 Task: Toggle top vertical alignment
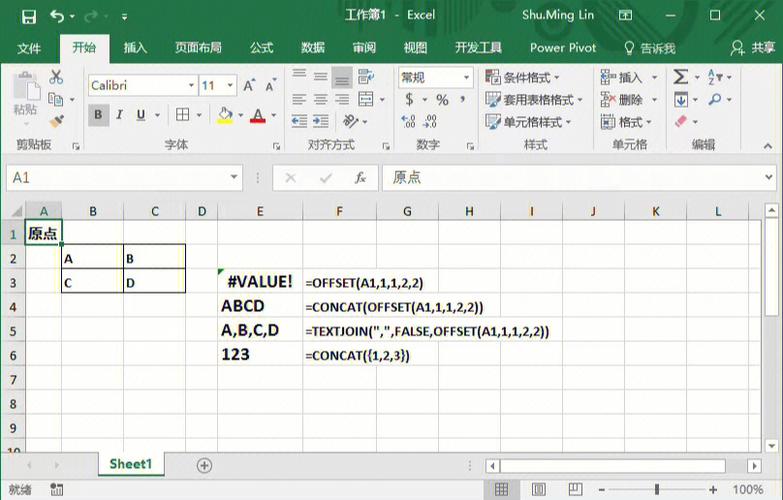[x=299, y=76]
